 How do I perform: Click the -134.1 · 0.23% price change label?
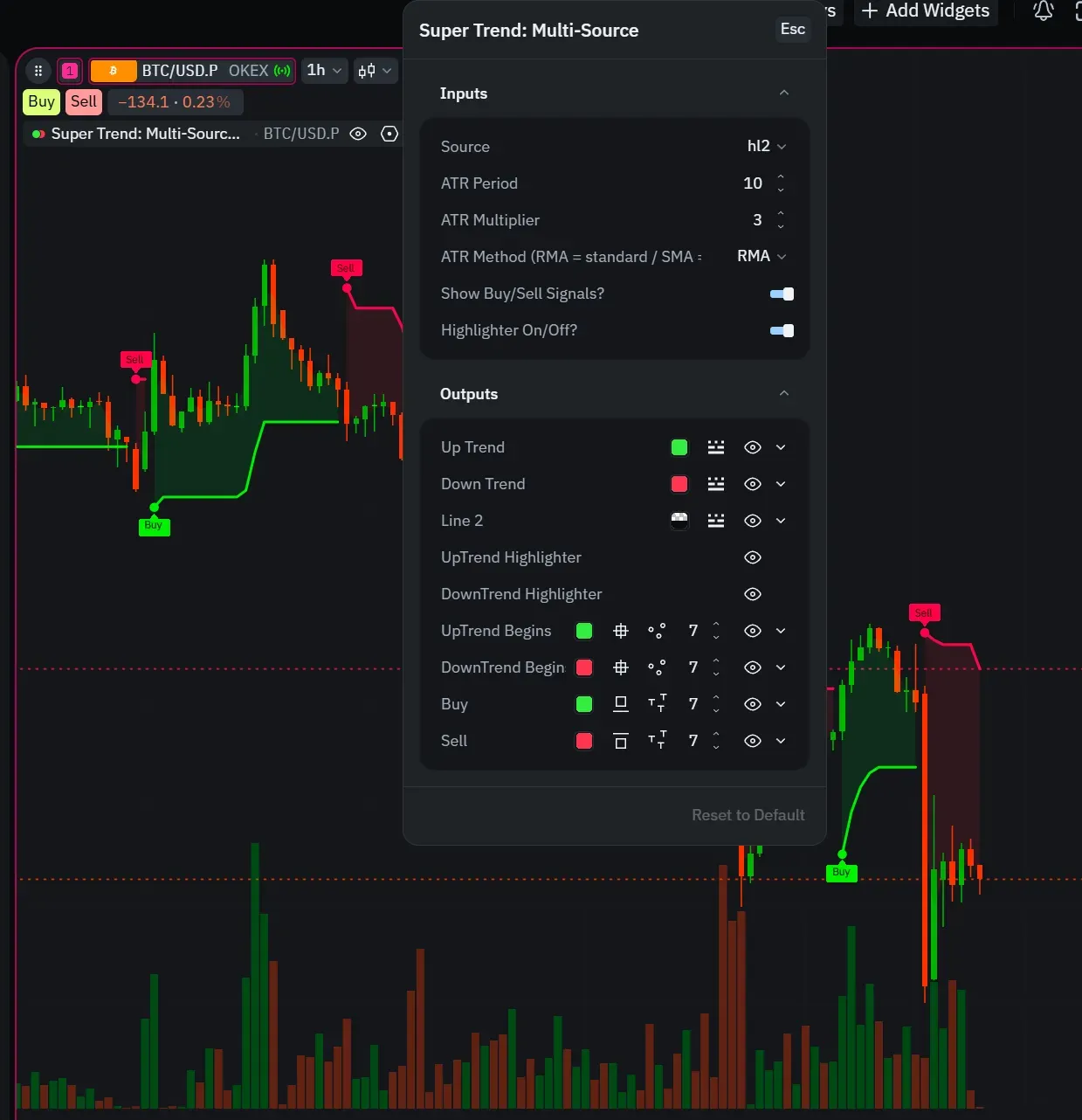[175, 102]
